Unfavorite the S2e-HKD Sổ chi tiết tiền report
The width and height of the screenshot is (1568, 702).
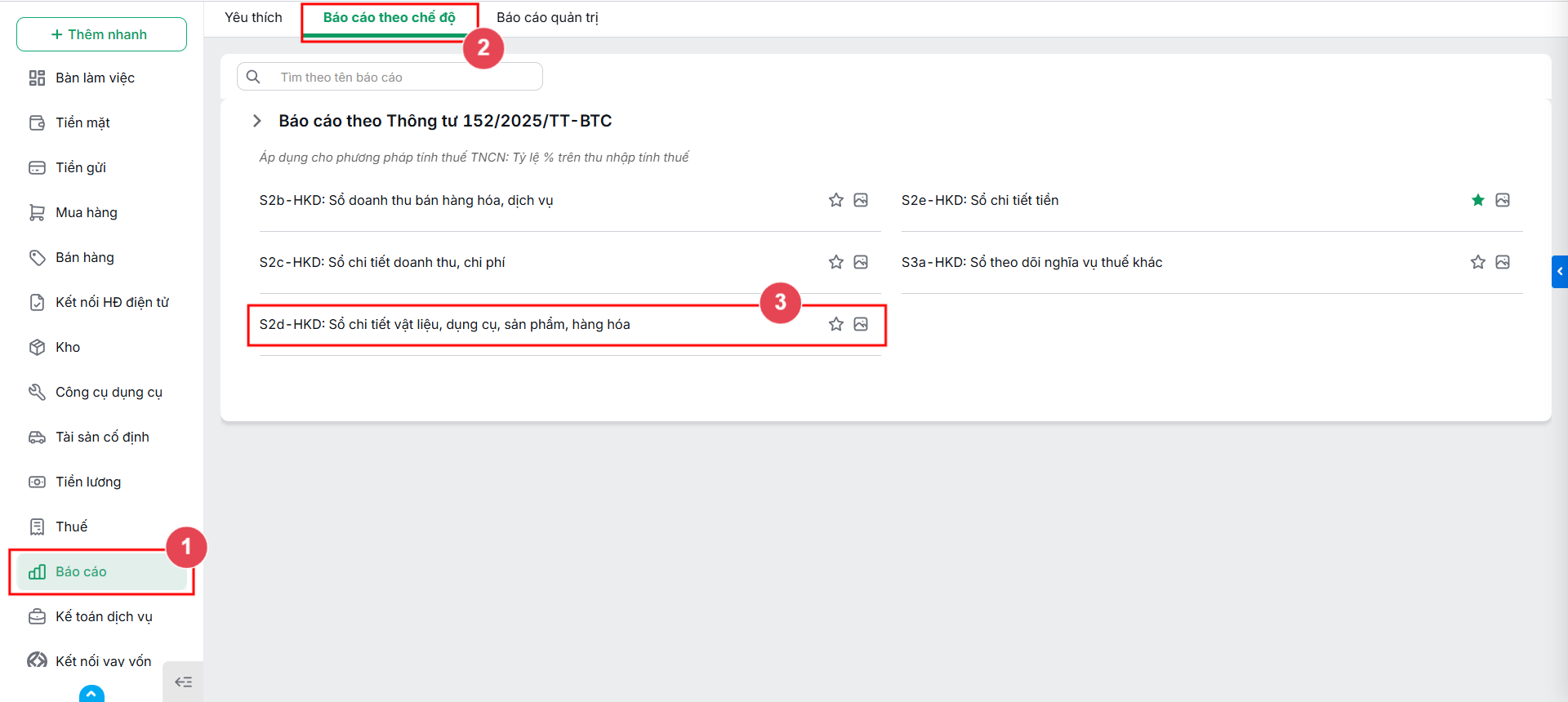[1477, 200]
